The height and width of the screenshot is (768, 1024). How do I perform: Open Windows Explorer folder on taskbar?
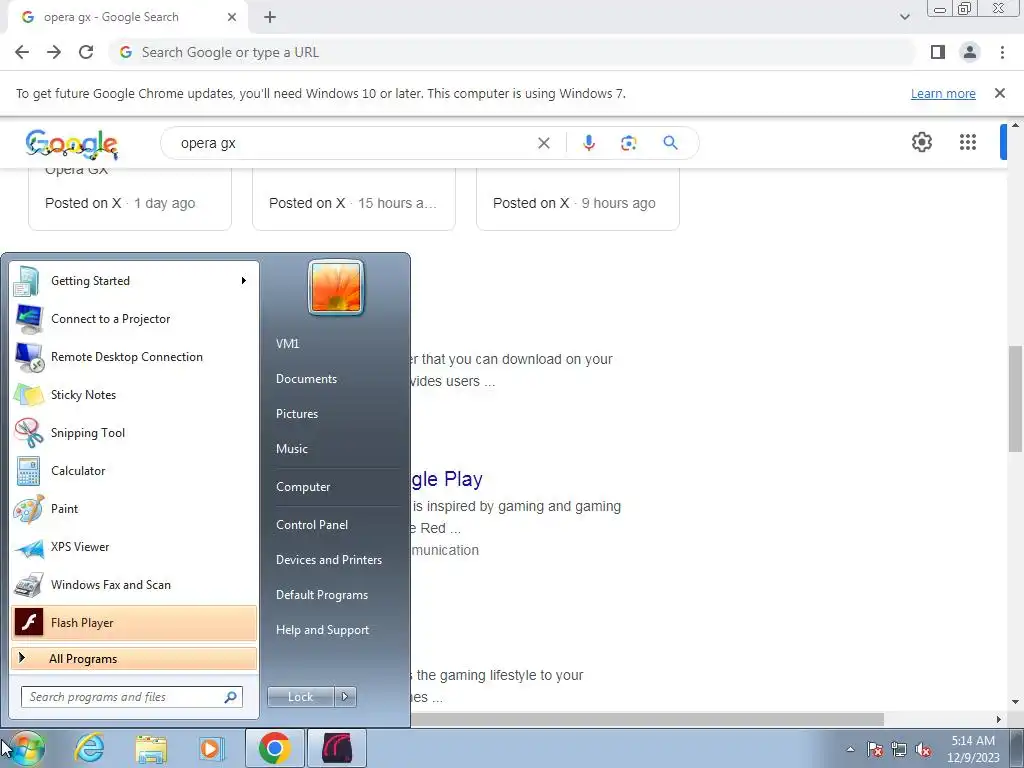pyautogui.click(x=151, y=748)
